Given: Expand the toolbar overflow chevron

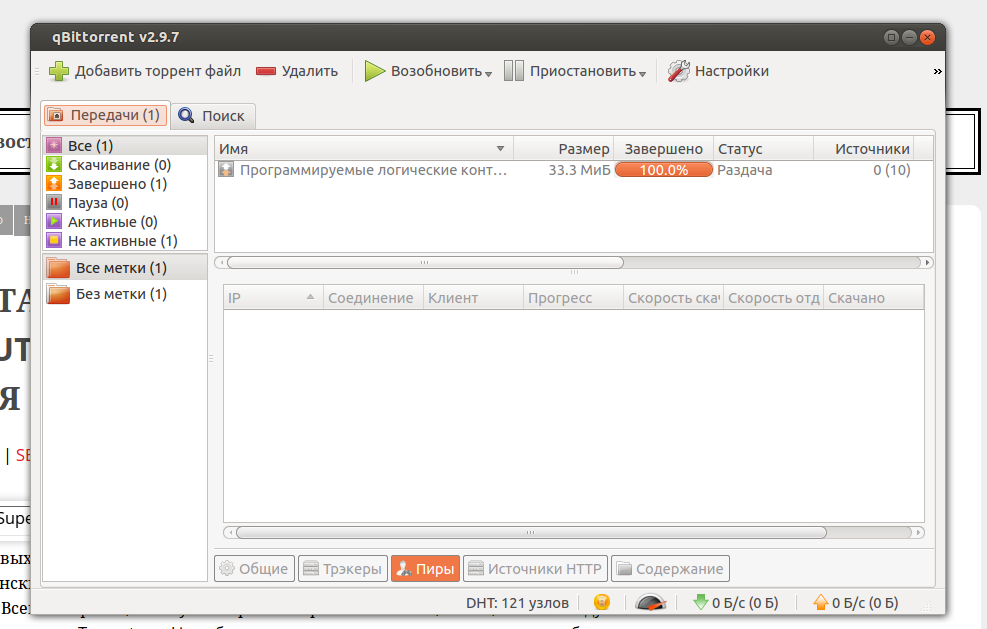Looking at the screenshot, I should tap(937, 71).
